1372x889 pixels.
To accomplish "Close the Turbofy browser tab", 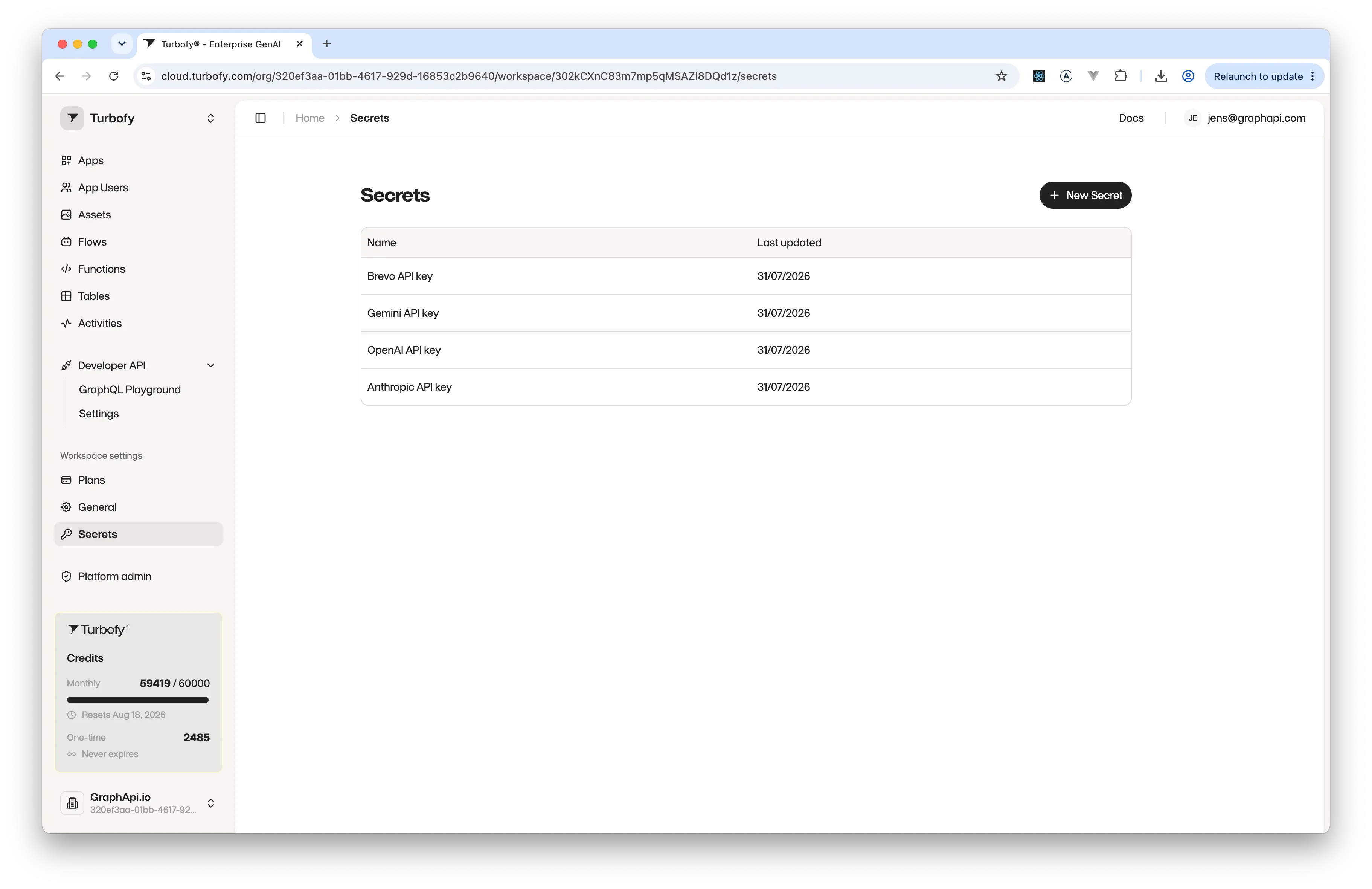I will click(x=300, y=44).
